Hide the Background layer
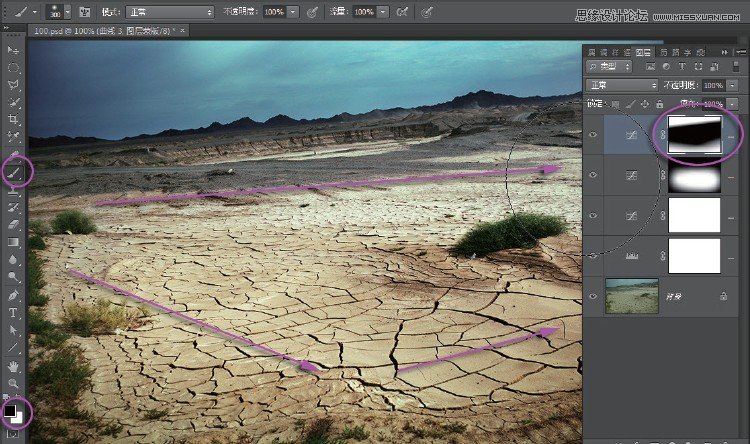Viewport: 750px width, 444px height. point(593,296)
